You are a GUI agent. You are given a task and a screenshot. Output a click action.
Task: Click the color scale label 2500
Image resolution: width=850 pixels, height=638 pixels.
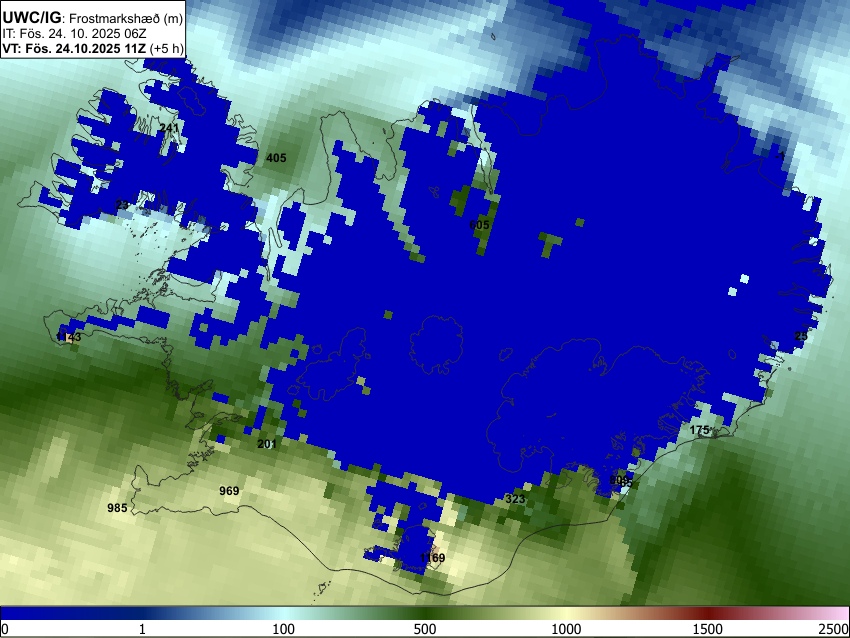tap(834, 629)
